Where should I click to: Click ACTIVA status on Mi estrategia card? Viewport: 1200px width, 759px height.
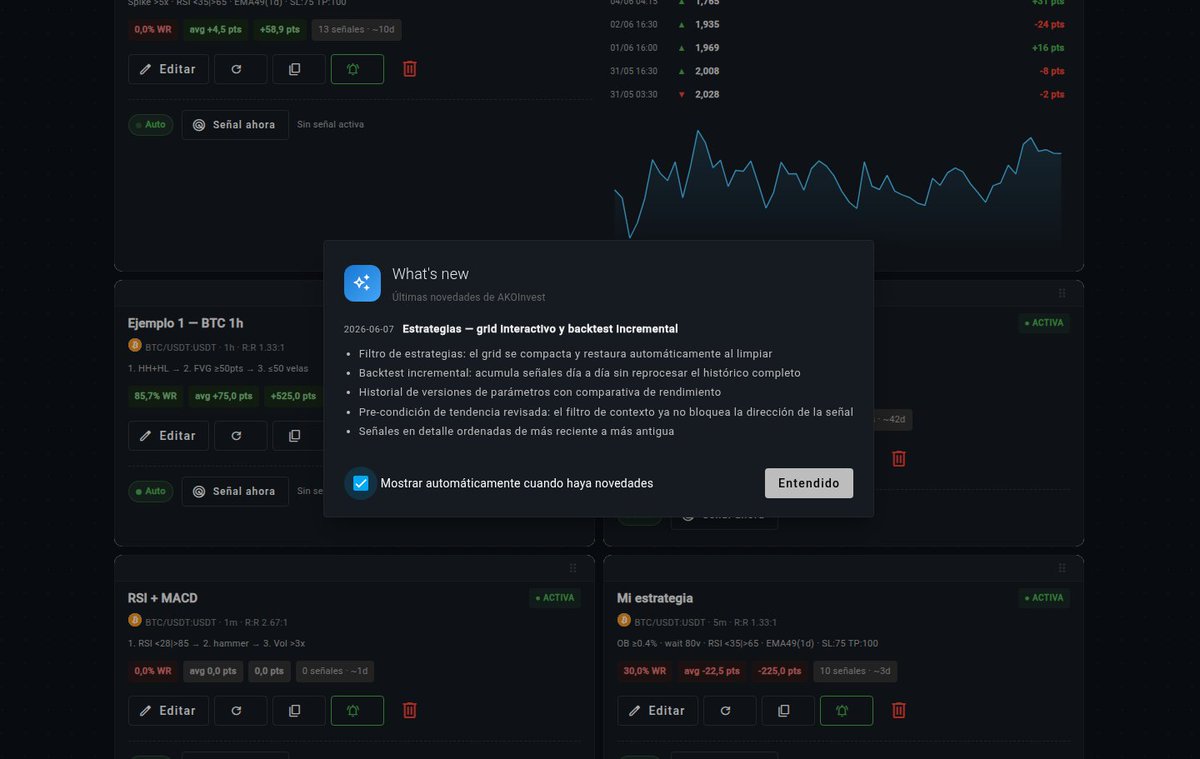pos(1044,598)
